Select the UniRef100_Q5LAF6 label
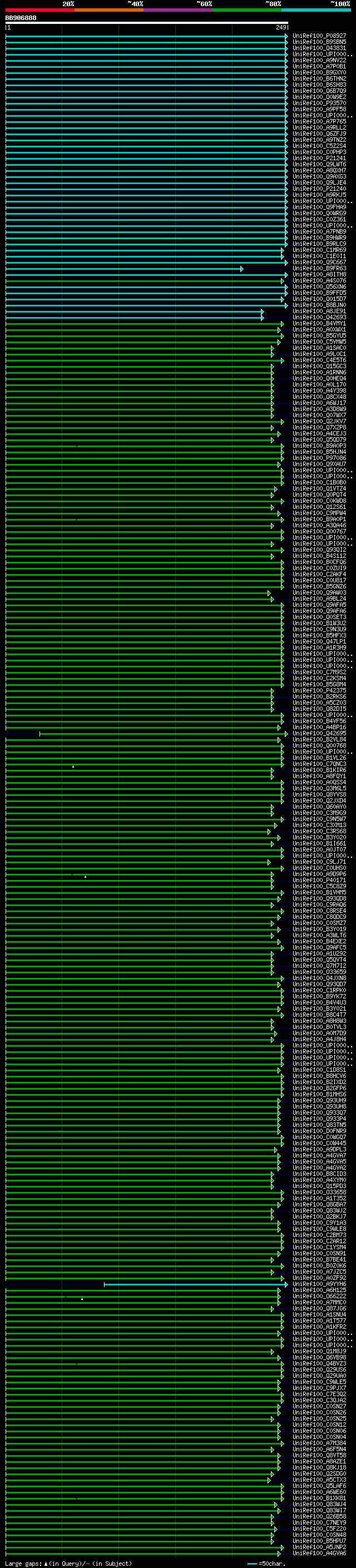The height and width of the screenshot is (1568, 356). pos(319,1486)
